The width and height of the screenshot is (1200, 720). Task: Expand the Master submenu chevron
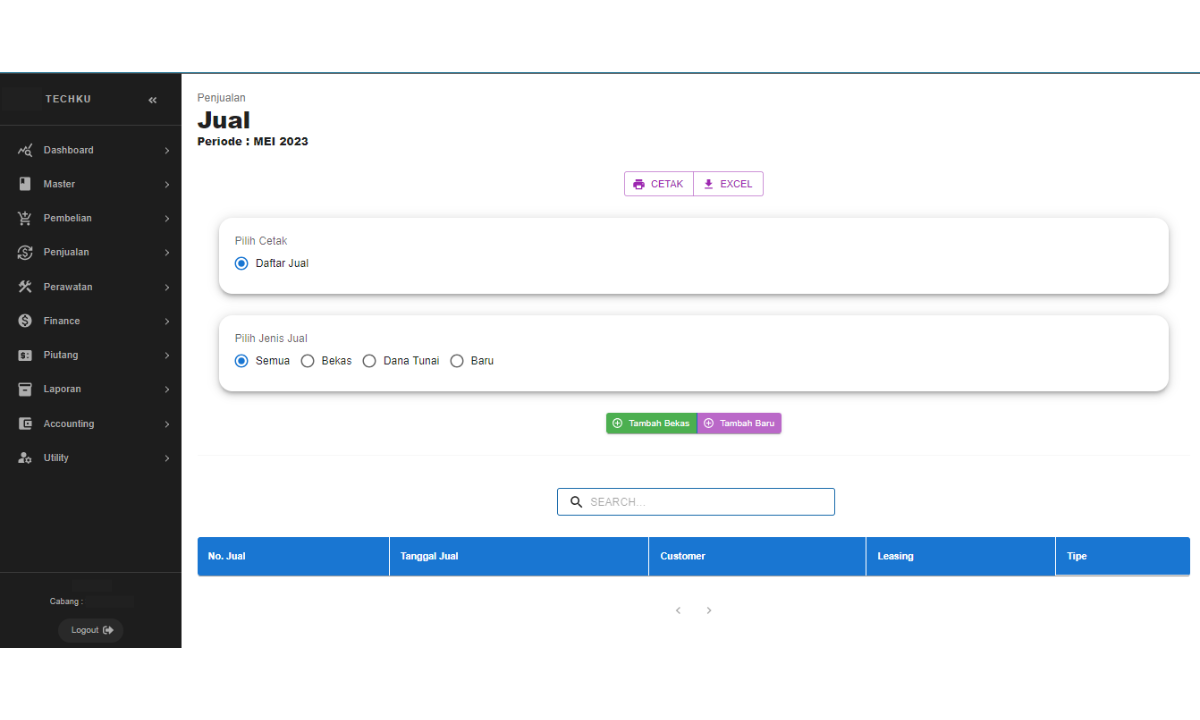[x=167, y=185]
